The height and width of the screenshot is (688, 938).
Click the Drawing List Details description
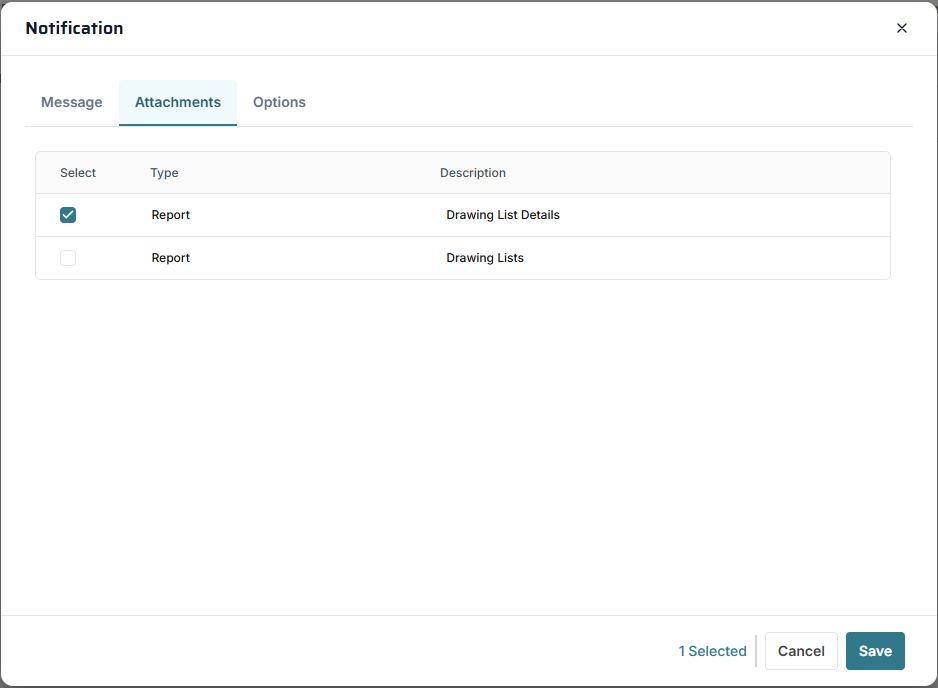tap(503, 215)
